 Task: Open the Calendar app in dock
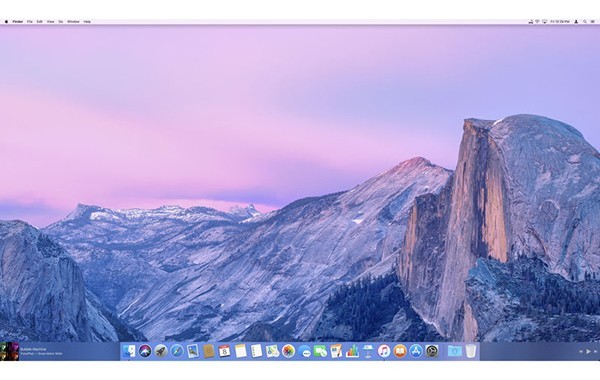point(225,351)
